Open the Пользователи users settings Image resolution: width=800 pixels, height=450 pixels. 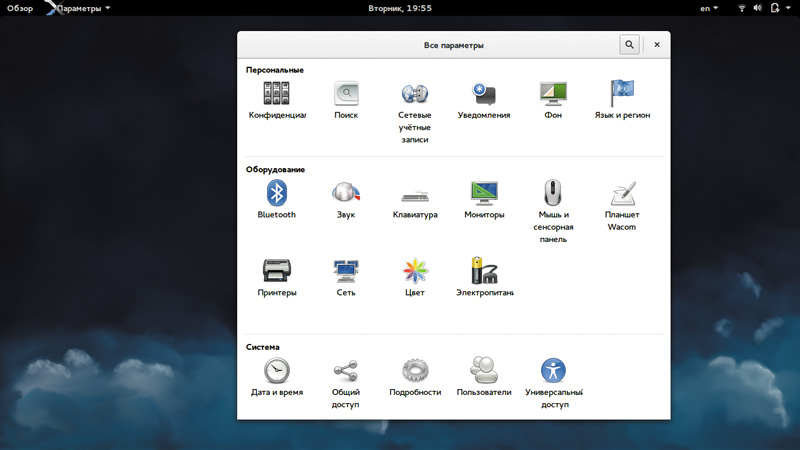484,378
